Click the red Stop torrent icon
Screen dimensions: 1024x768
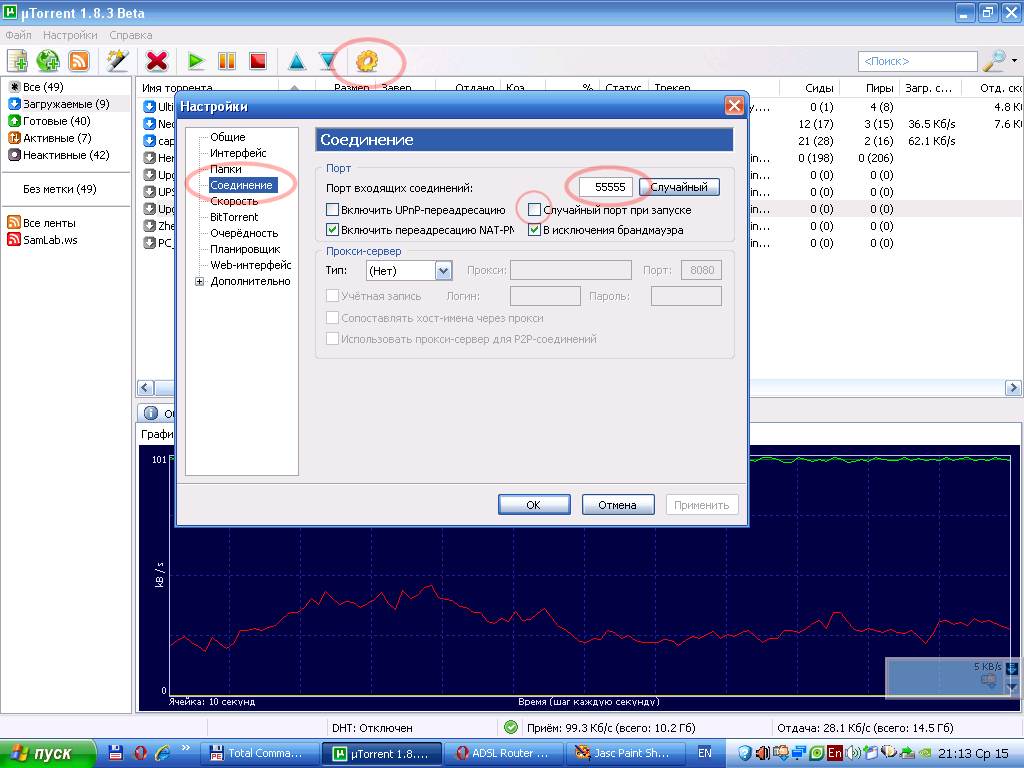pyautogui.click(x=258, y=61)
